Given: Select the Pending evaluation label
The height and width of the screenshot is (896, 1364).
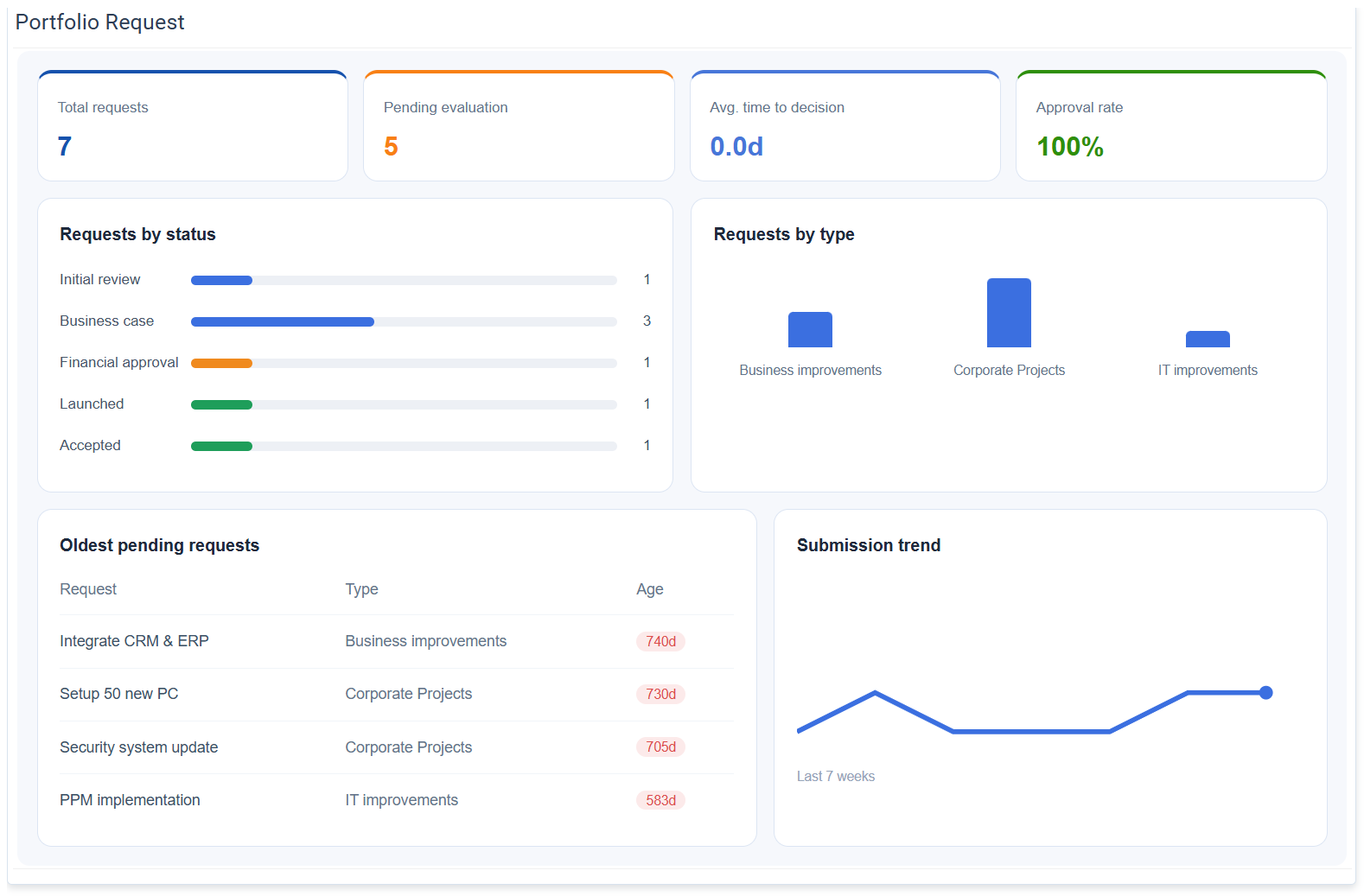Looking at the screenshot, I should (x=446, y=107).
